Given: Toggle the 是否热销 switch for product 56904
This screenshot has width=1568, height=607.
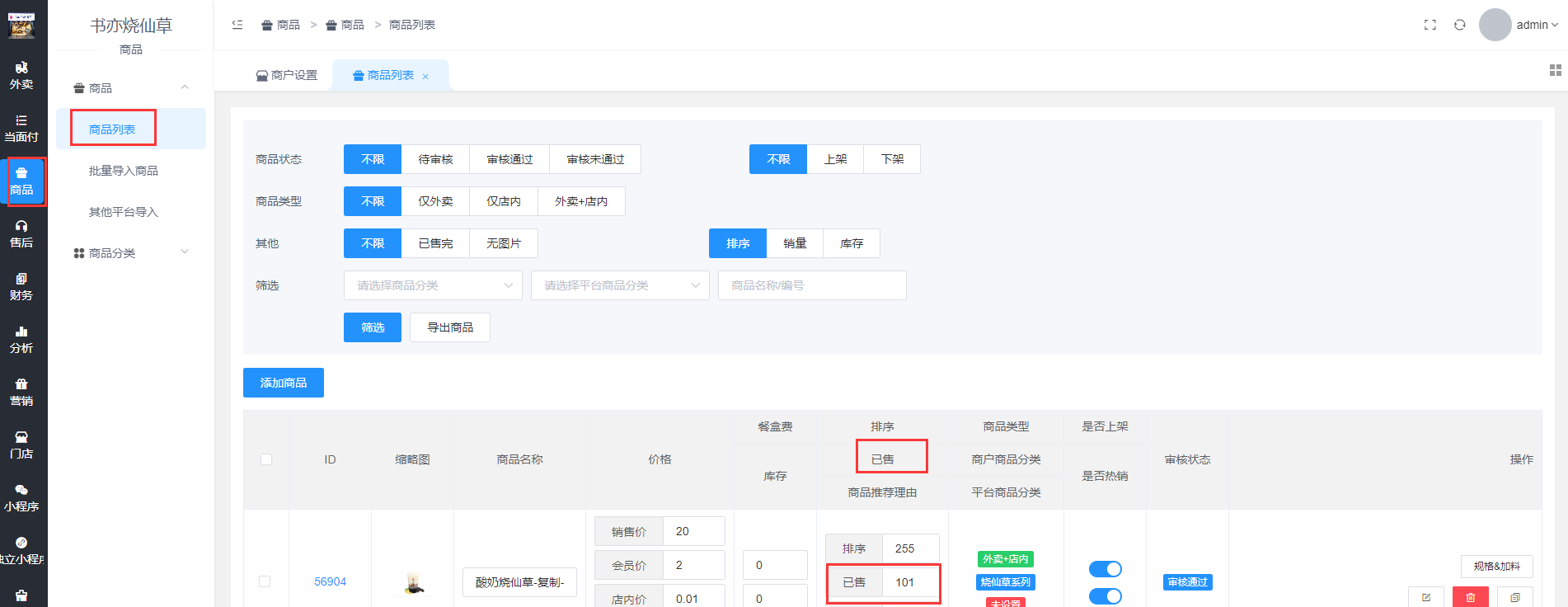Looking at the screenshot, I should (x=1105, y=596).
